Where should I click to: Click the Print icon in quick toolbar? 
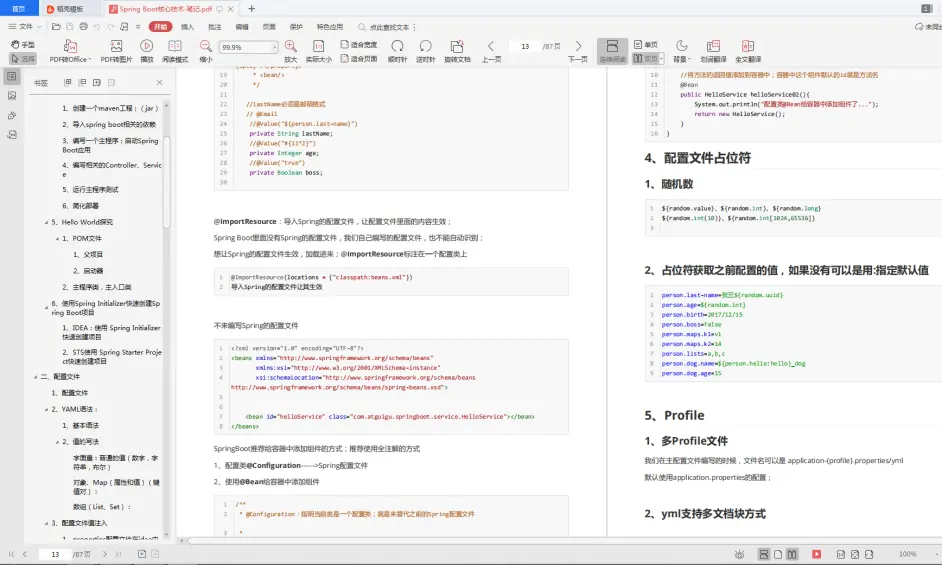point(84,26)
